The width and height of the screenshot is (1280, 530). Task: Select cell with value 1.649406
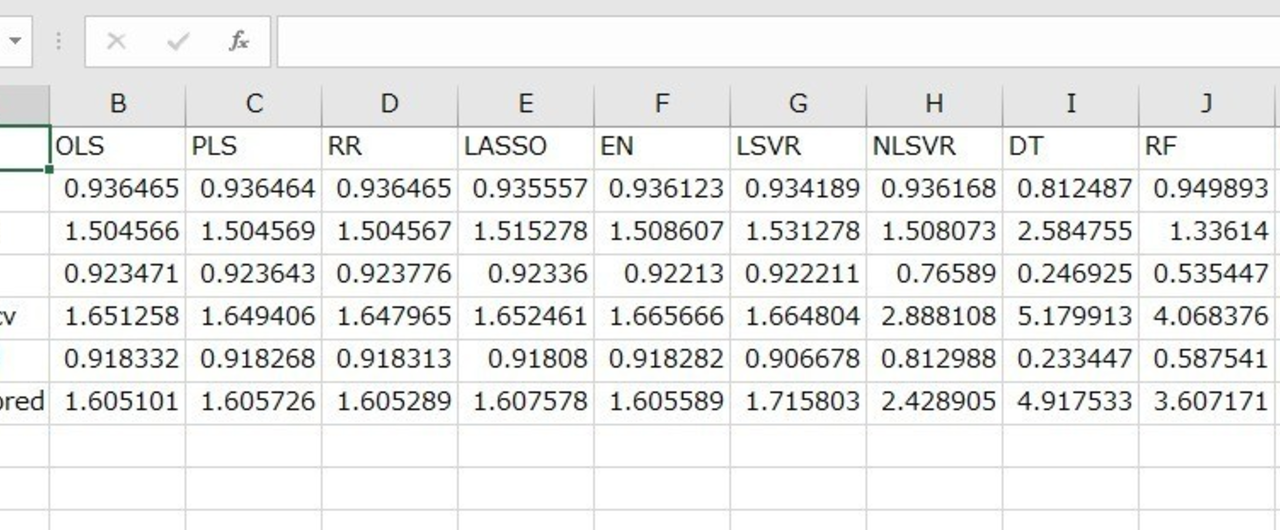254,317
